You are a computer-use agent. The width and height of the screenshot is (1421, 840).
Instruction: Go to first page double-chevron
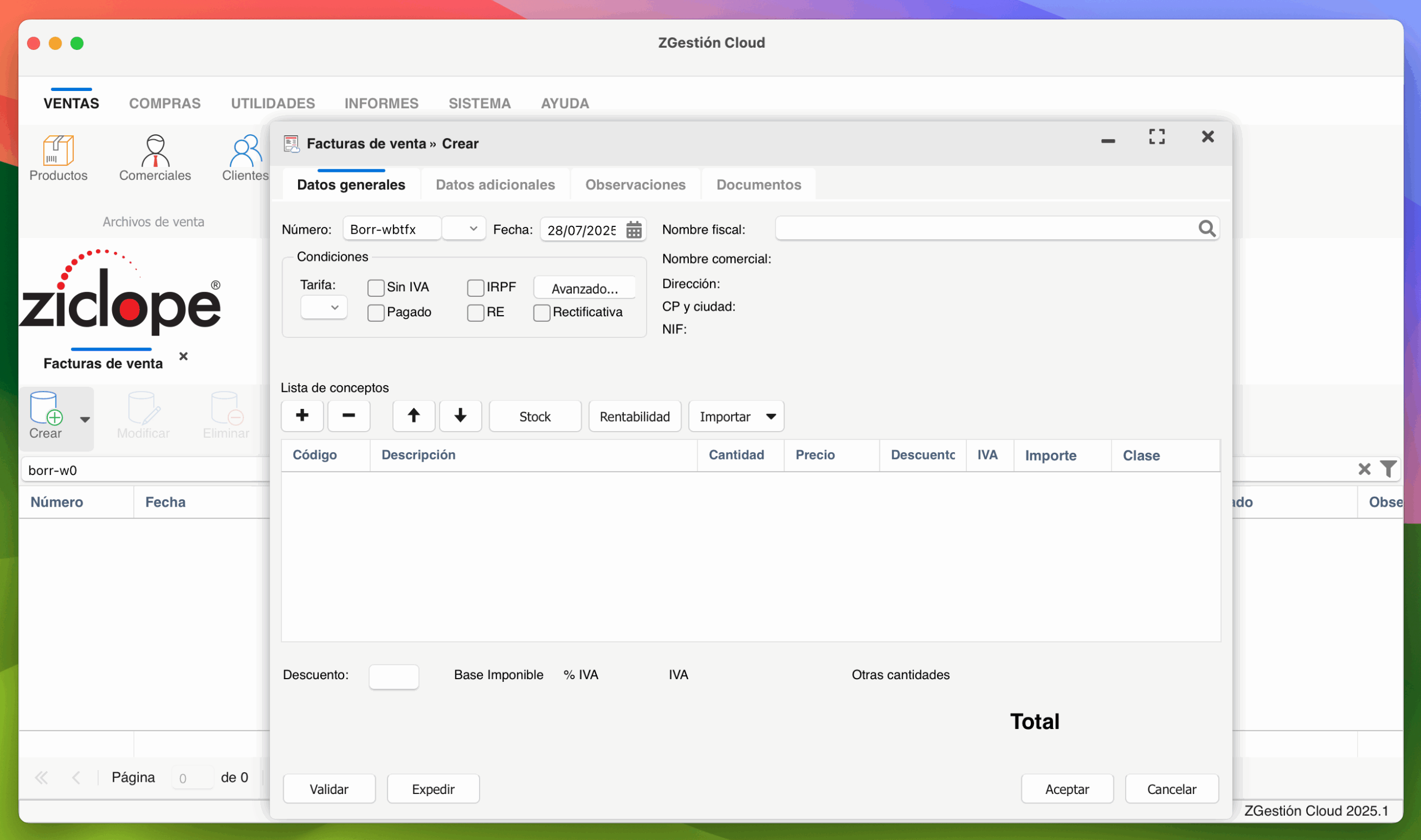(x=41, y=777)
